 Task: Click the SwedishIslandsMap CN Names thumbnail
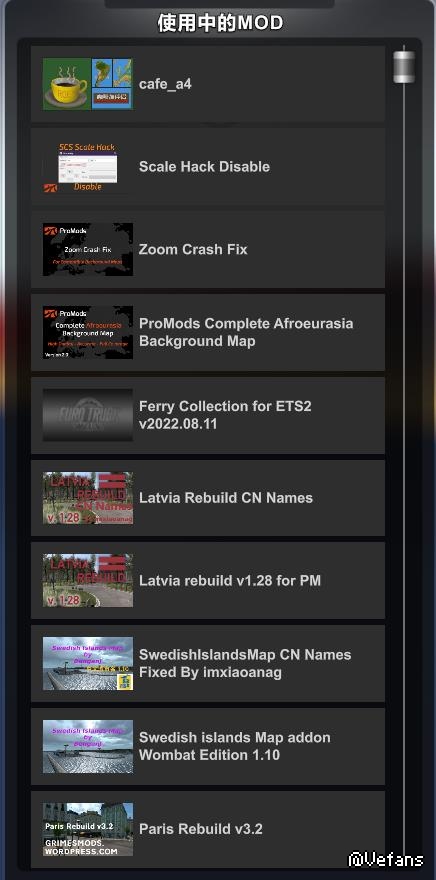[88, 663]
